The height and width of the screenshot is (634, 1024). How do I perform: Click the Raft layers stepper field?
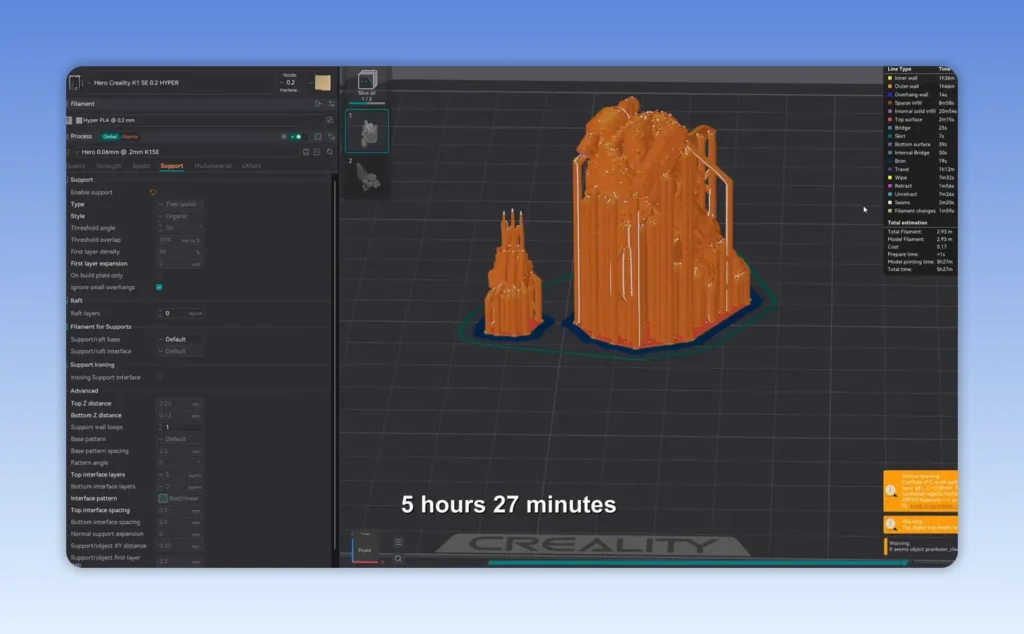click(180, 313)
